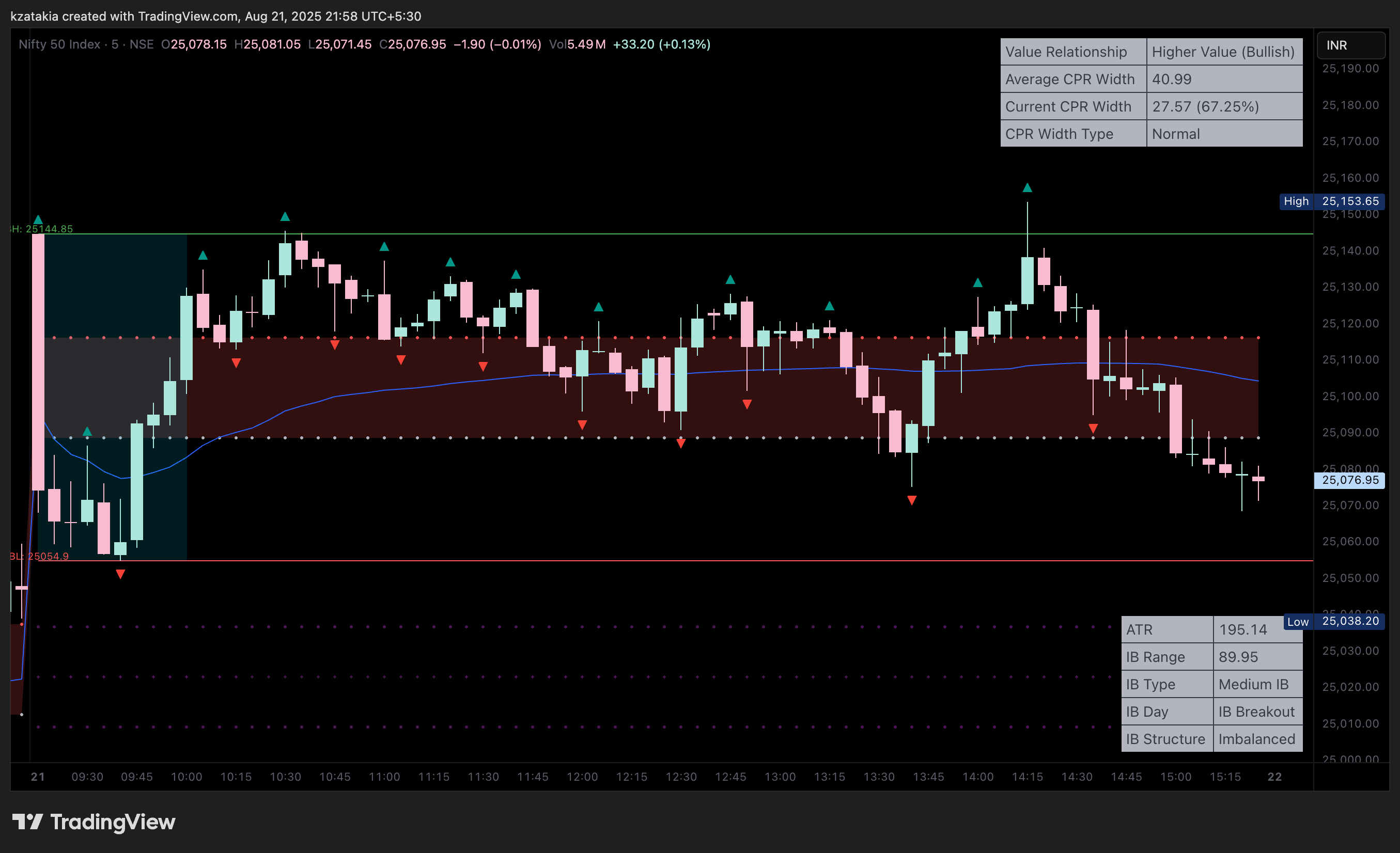The image size is (1400, 853).
Task: Click the date label 21 on time axis
Action: pyautogui.click(x=38, y=777)
